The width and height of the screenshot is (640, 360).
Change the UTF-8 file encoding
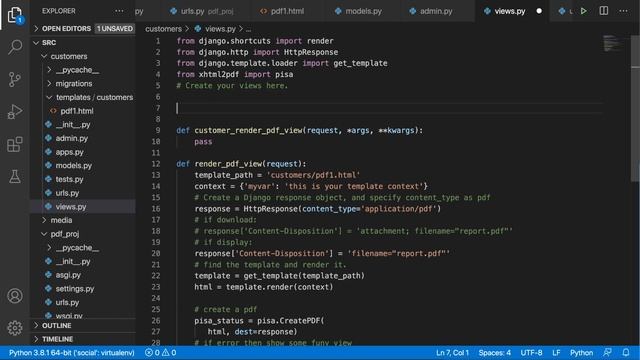click(531, 353)
